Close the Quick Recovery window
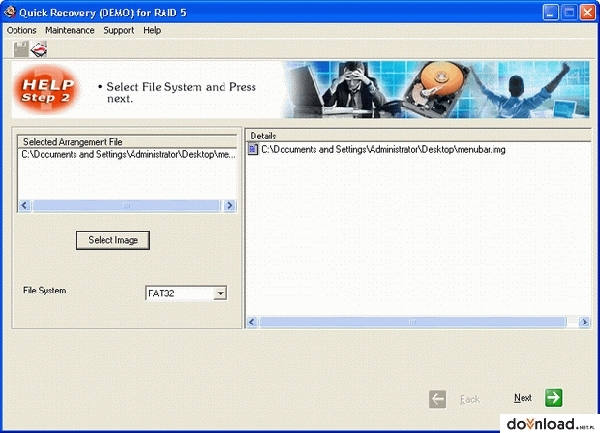The height and width of the screenshot is (433, 600). pos(587,13)
